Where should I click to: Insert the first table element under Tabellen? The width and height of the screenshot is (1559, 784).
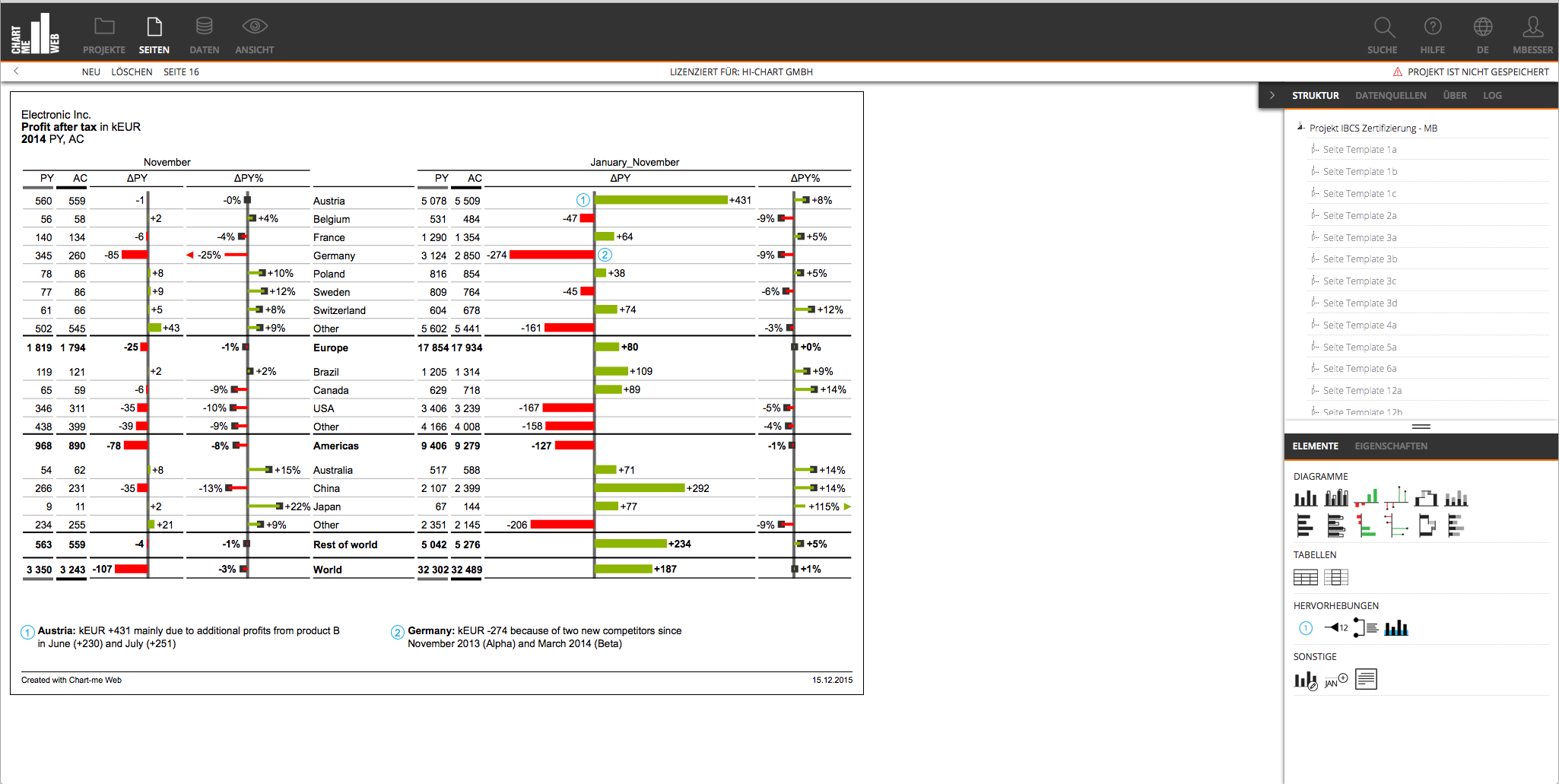[1306, 578]
